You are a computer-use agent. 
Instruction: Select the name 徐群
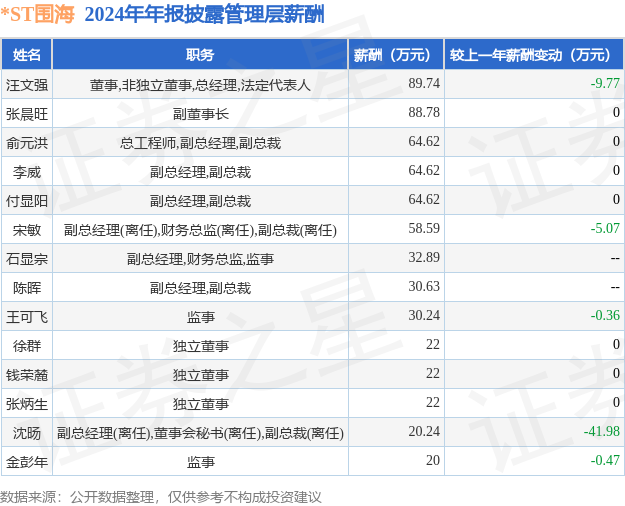point(27,346)
